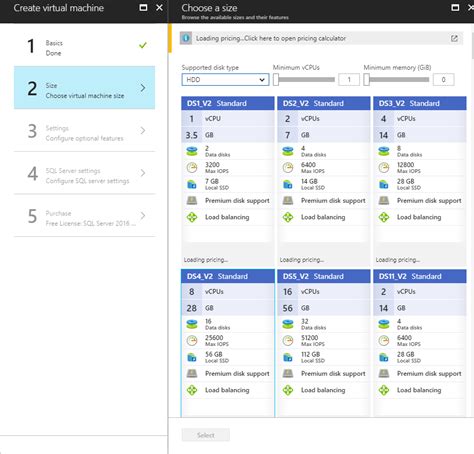This screenshot has width=474, height=454.
Task: Click the DS2_V2 Premium disk support icon
Action: (288, 200)
